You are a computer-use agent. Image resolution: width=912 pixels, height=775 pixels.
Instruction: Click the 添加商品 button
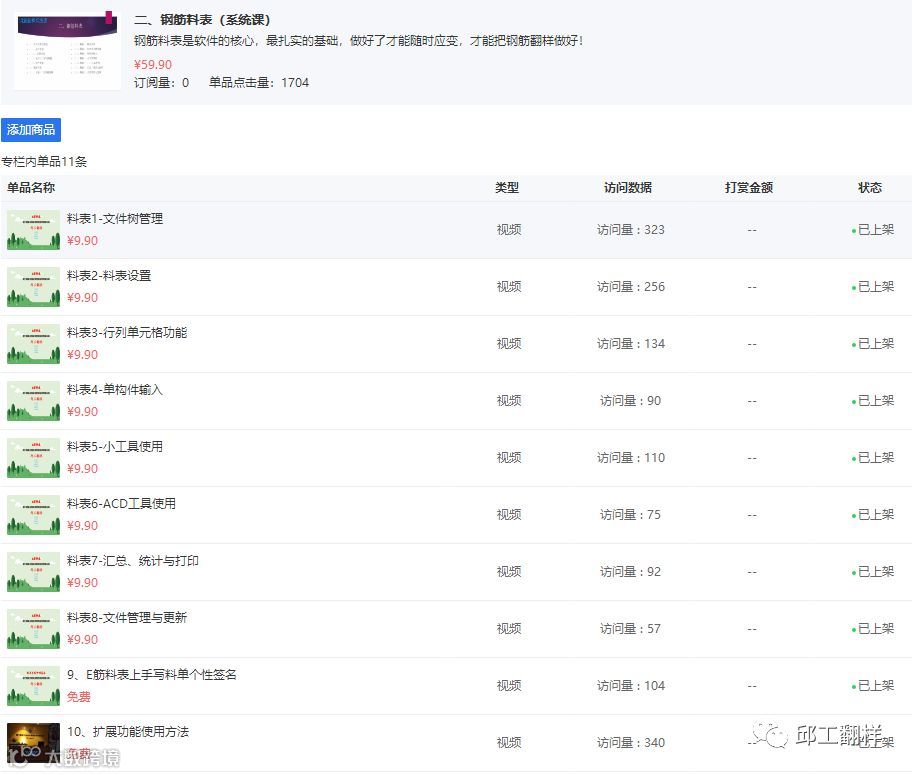click(31, 130)
